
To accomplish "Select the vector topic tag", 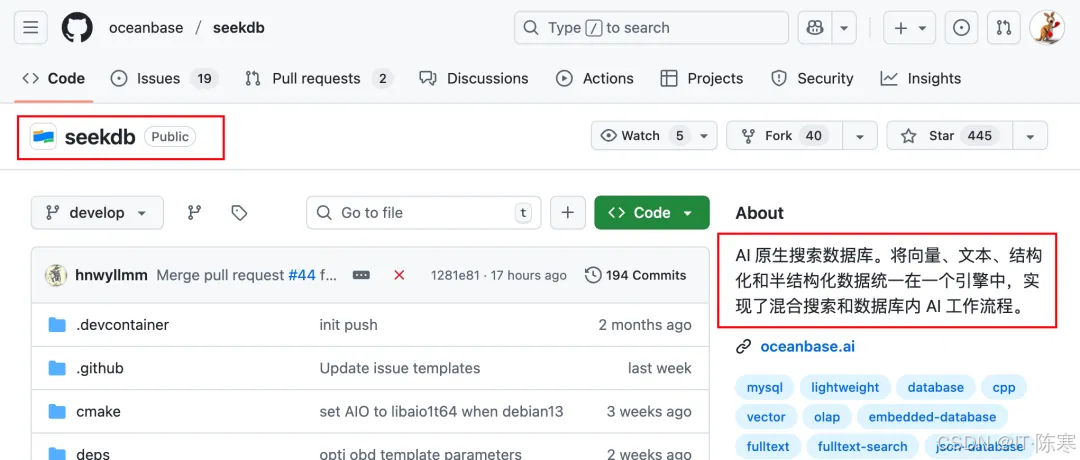I will tap(766, 417).
